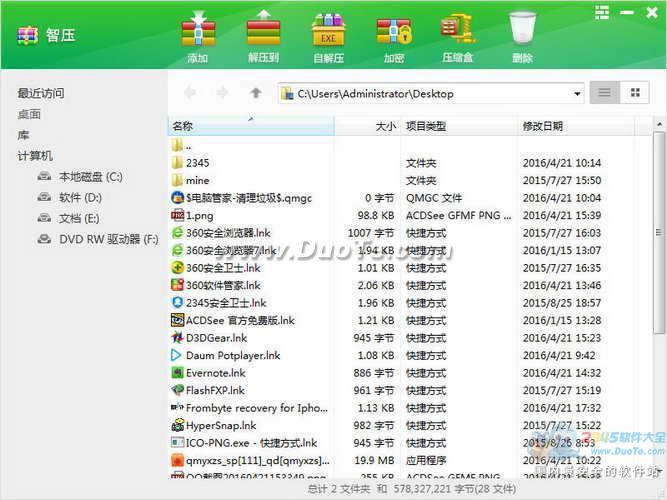Open the main menu icon in title bar
The width and height of the screenshot is (667, 500).
[602, 13]
